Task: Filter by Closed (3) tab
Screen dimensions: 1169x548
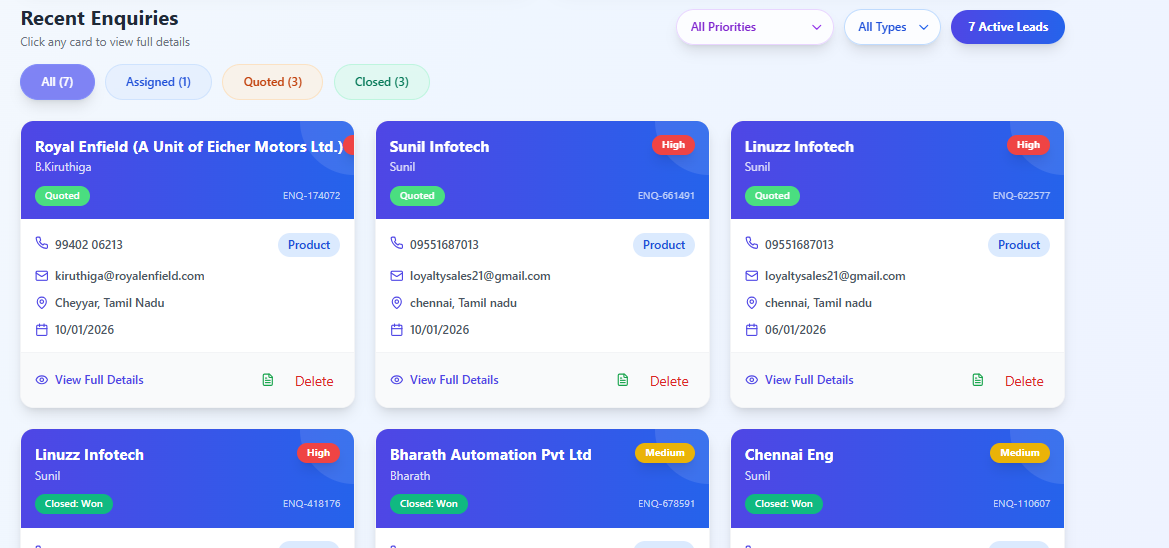Action: coord(381,82)
